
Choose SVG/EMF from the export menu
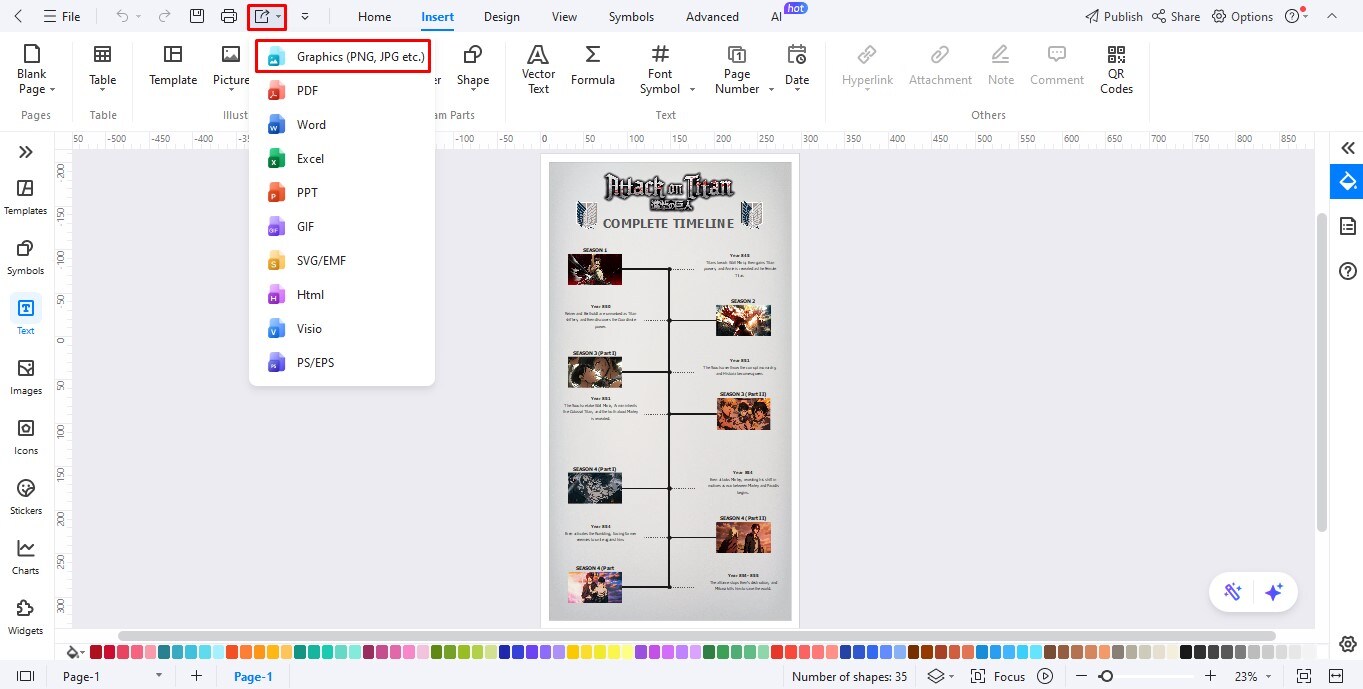coord(342,261)
